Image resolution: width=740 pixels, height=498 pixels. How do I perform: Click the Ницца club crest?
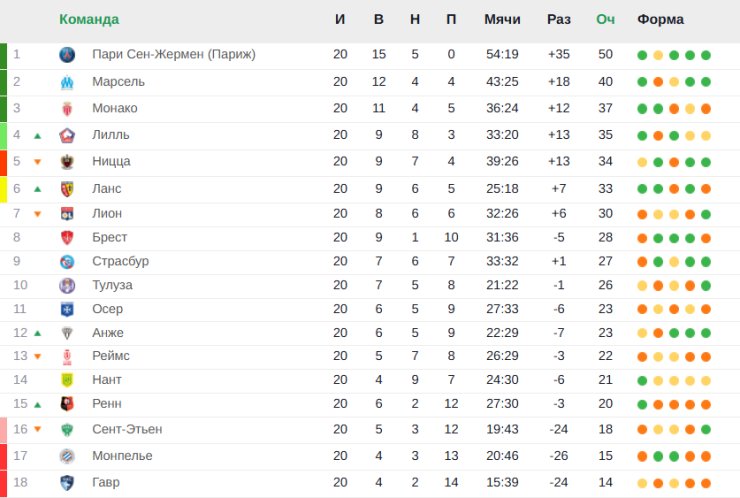[67, 162]
